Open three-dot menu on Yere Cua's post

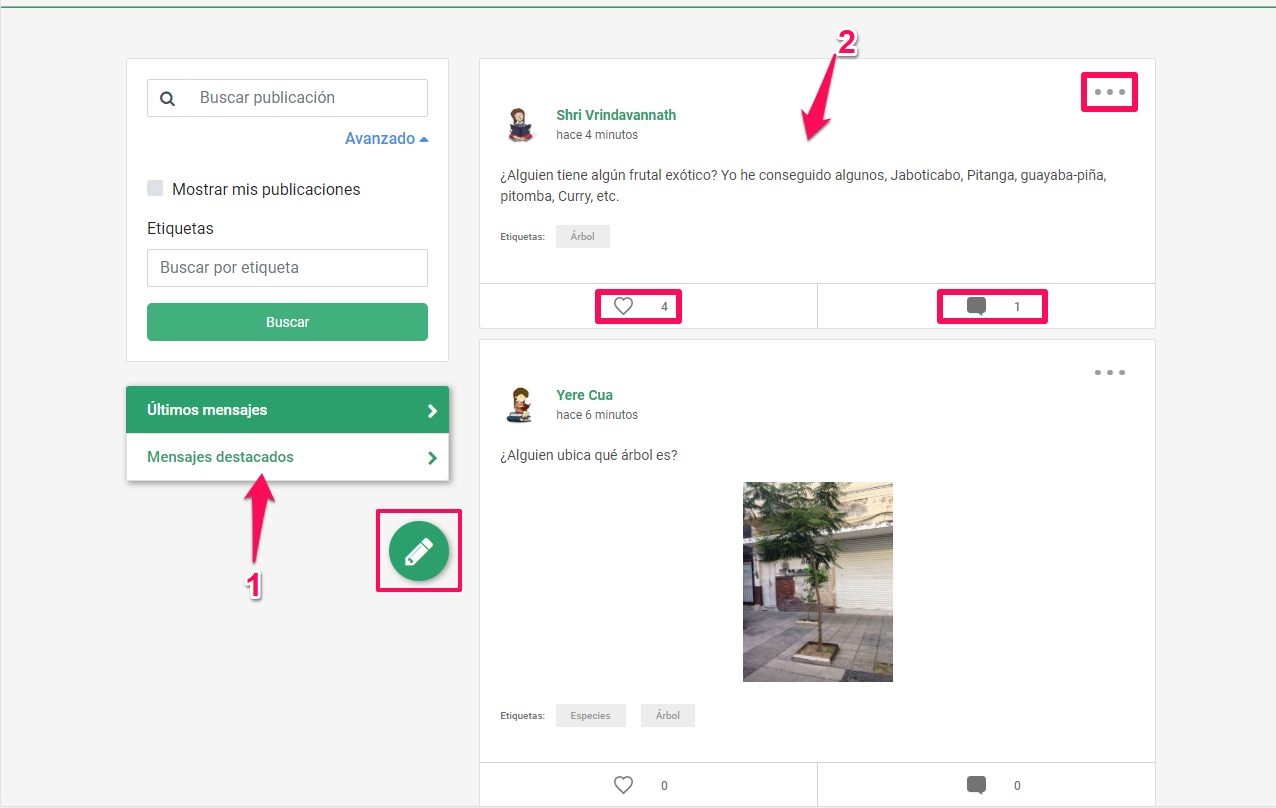click(1110, 372)
